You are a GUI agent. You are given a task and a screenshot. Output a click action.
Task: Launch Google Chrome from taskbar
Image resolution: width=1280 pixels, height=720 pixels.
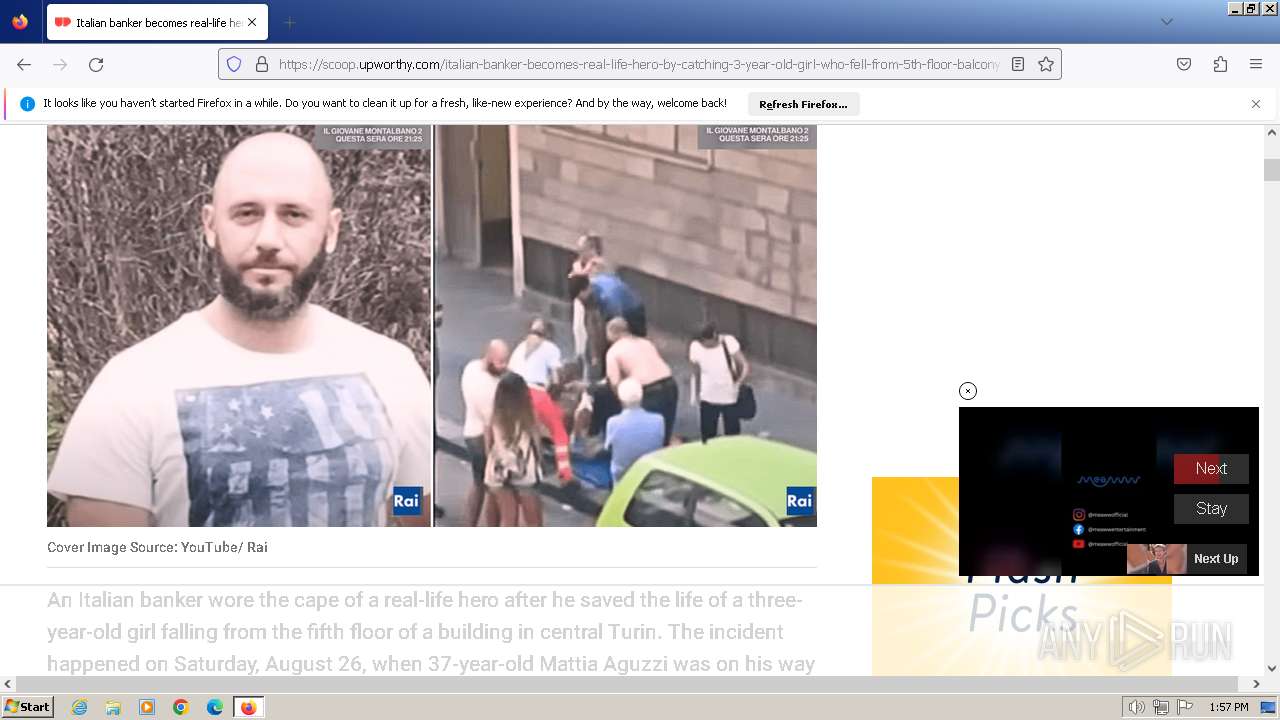pos(181,707)
